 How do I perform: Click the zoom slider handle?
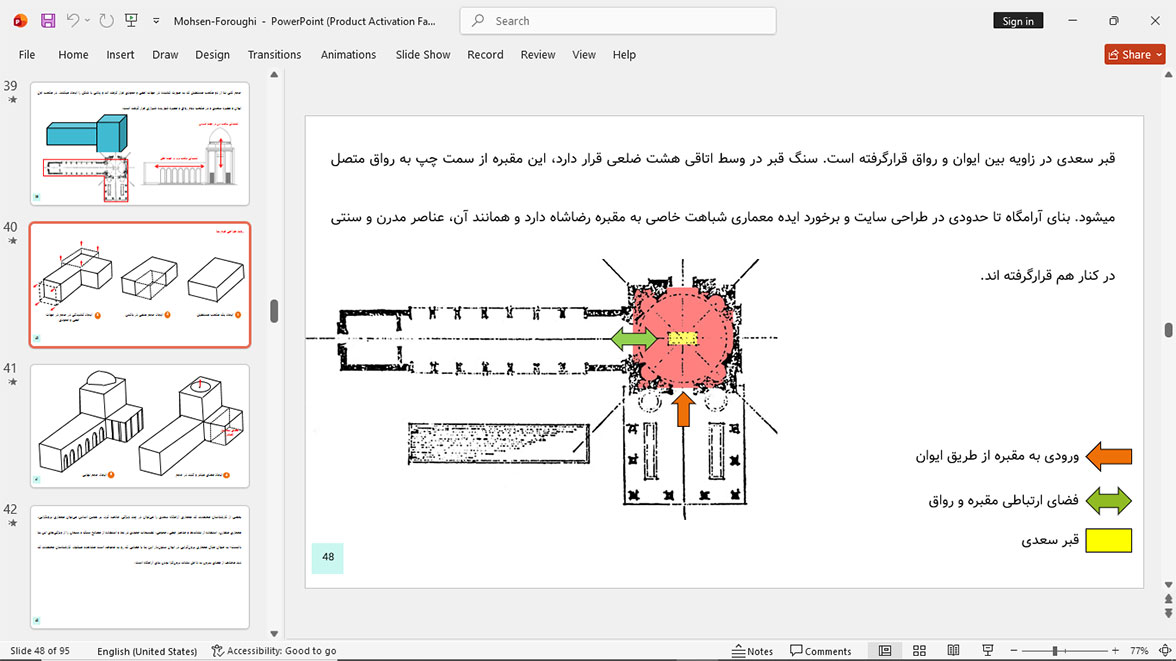tap(1054, 650)
